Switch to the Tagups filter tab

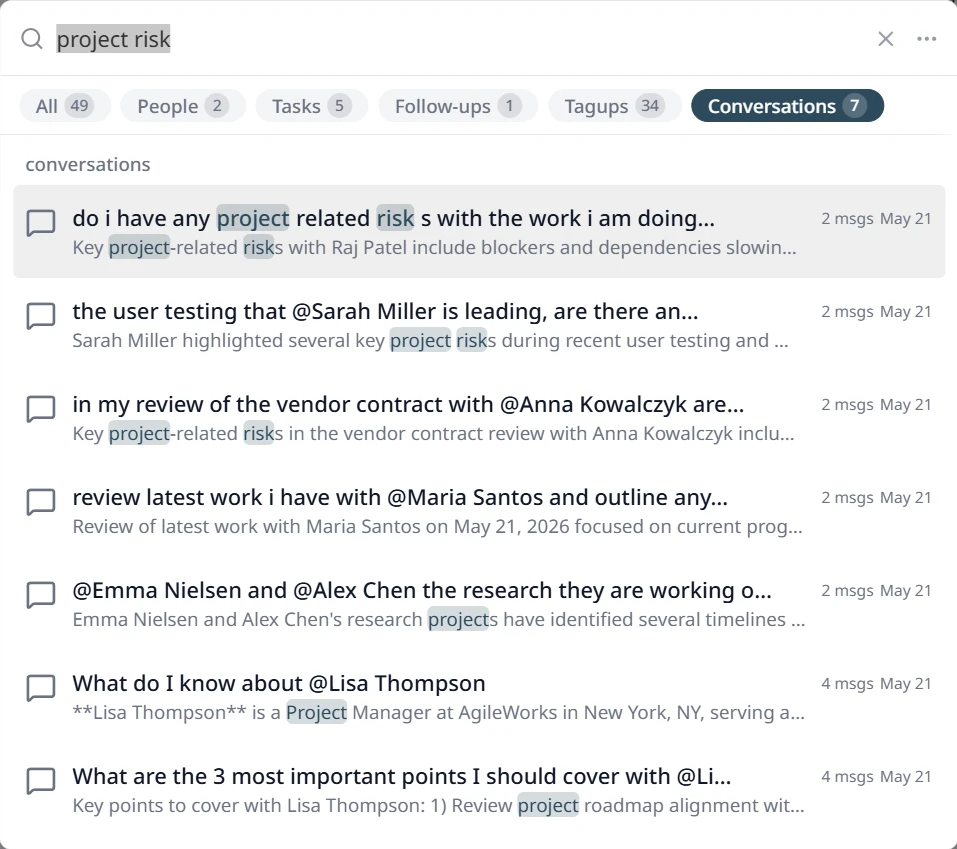[614, 106]
